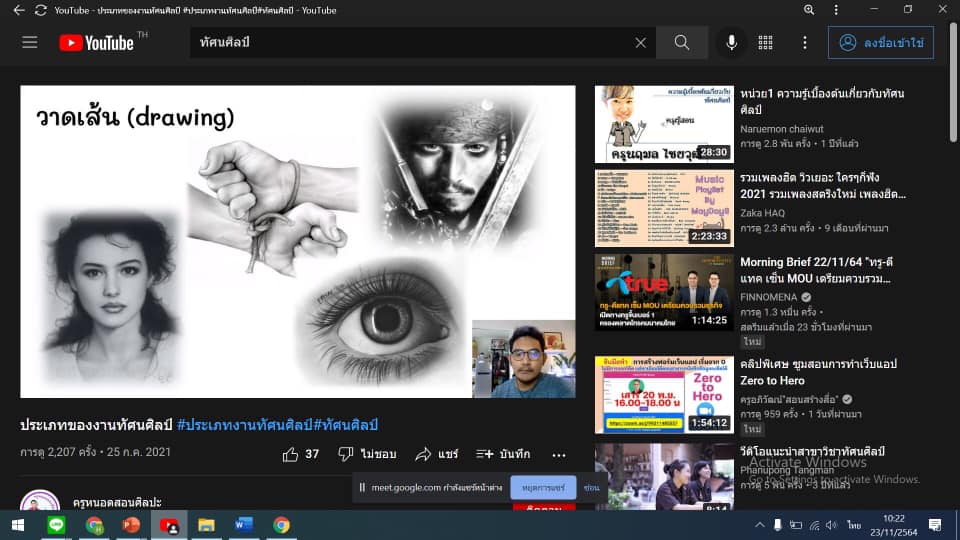Reload the page with the refresh icon
960x540 pixels.
41,10
